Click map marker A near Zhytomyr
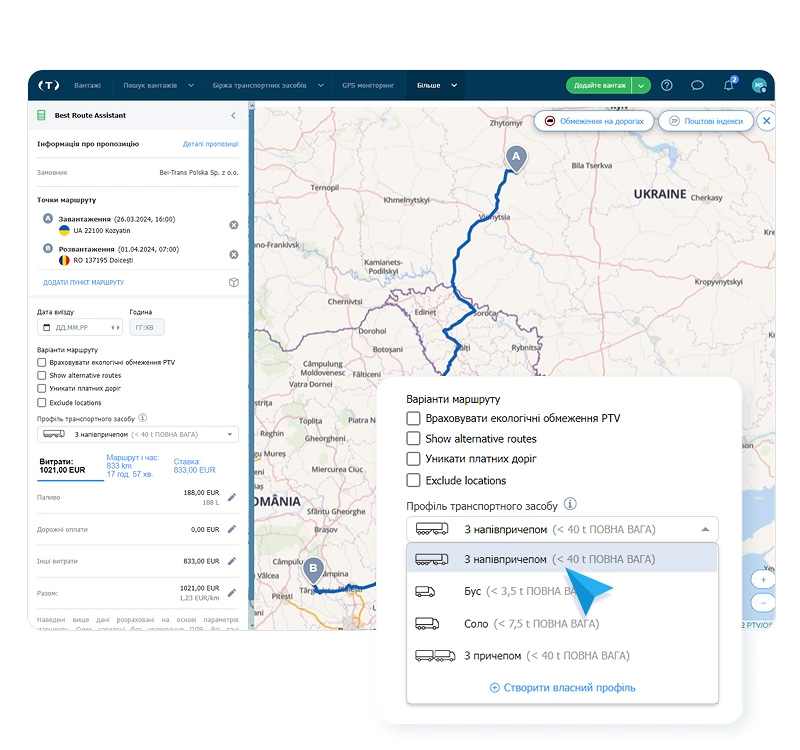The width and height of the screenshot is (800, 750). coord(516,159)
